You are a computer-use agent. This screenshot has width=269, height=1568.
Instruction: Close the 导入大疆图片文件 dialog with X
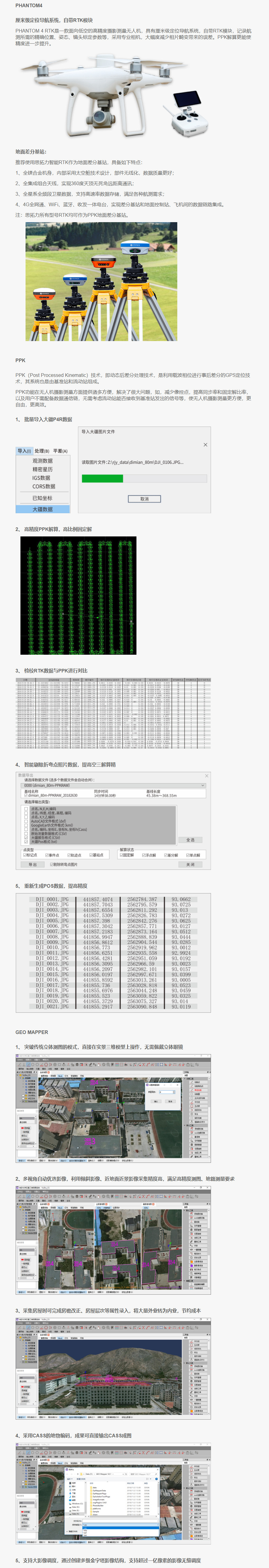[205, 444]
